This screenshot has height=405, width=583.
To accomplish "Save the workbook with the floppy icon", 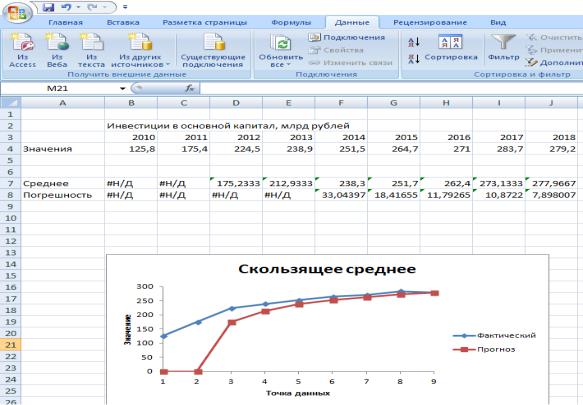I will click(x=48, y=7).
